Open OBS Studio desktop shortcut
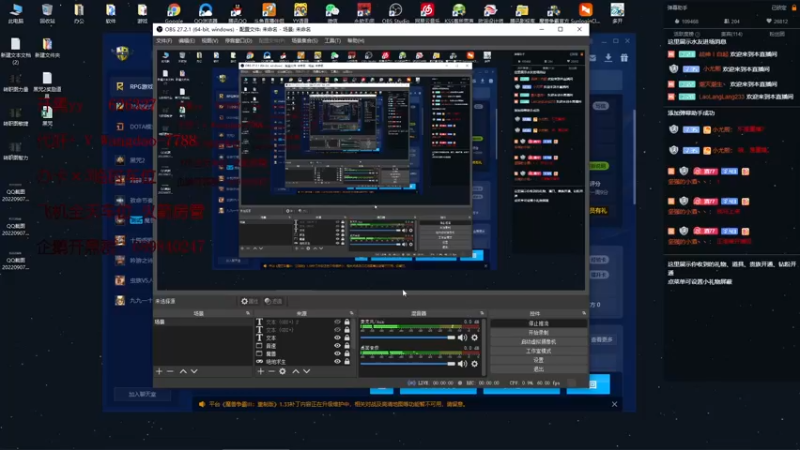 [x=395, y=13]
